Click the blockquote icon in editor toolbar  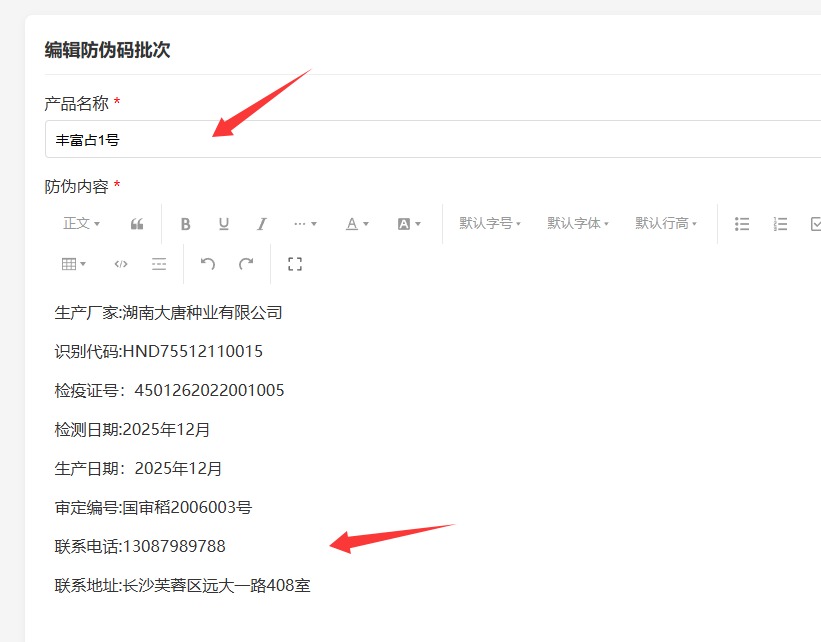pos(137,224)
